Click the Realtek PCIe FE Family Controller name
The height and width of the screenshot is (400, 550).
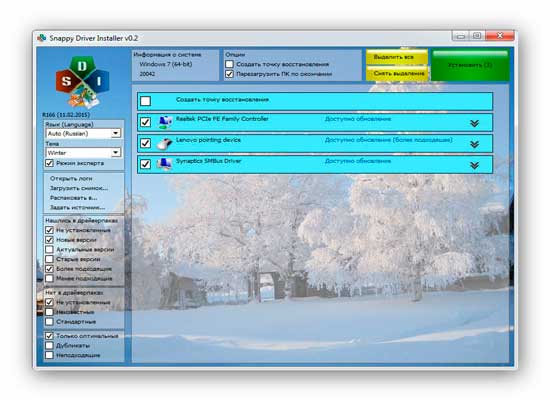[x=222, y=119]
